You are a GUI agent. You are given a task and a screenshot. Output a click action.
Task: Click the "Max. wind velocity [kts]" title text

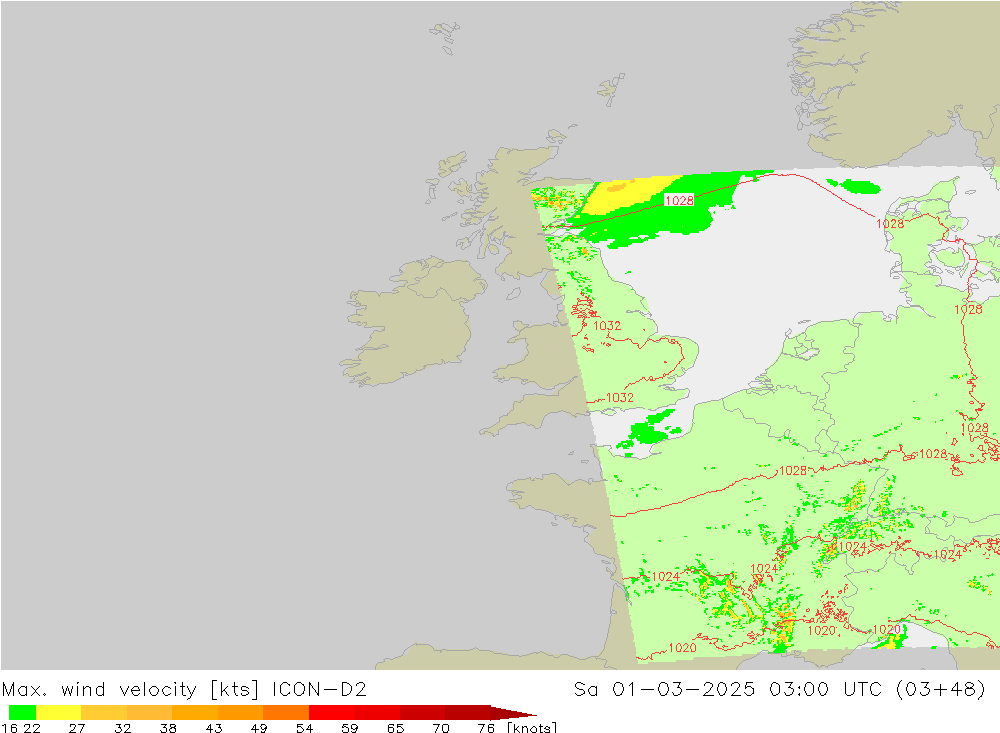[131, 690]
